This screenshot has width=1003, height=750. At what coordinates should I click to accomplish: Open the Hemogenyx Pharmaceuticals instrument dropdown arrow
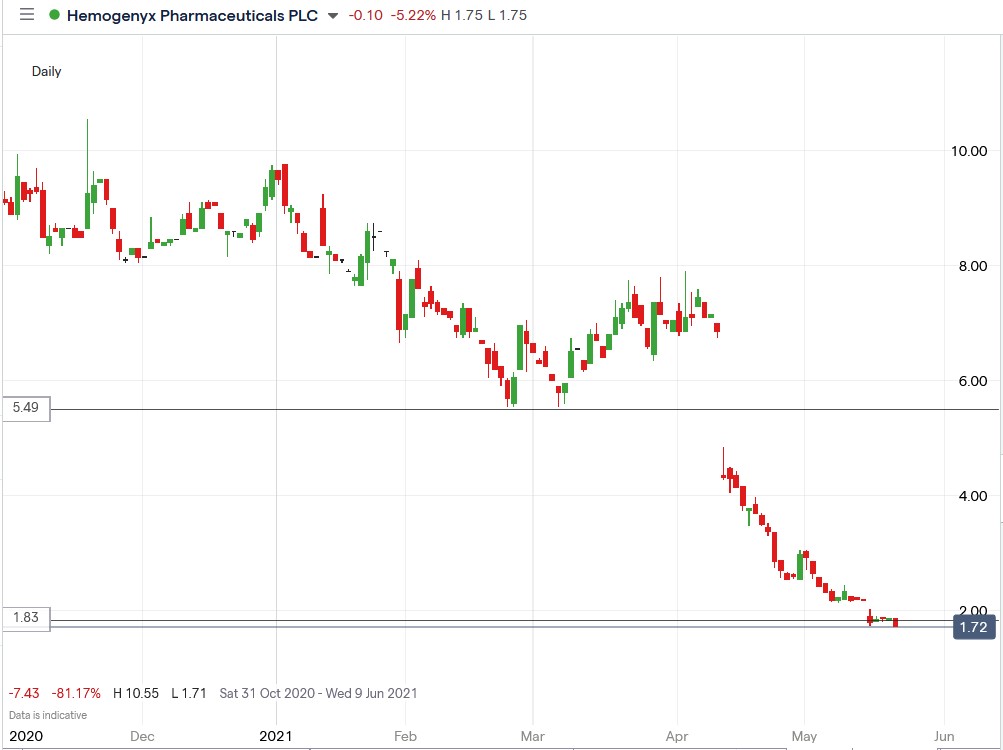(x=332, y=17)
